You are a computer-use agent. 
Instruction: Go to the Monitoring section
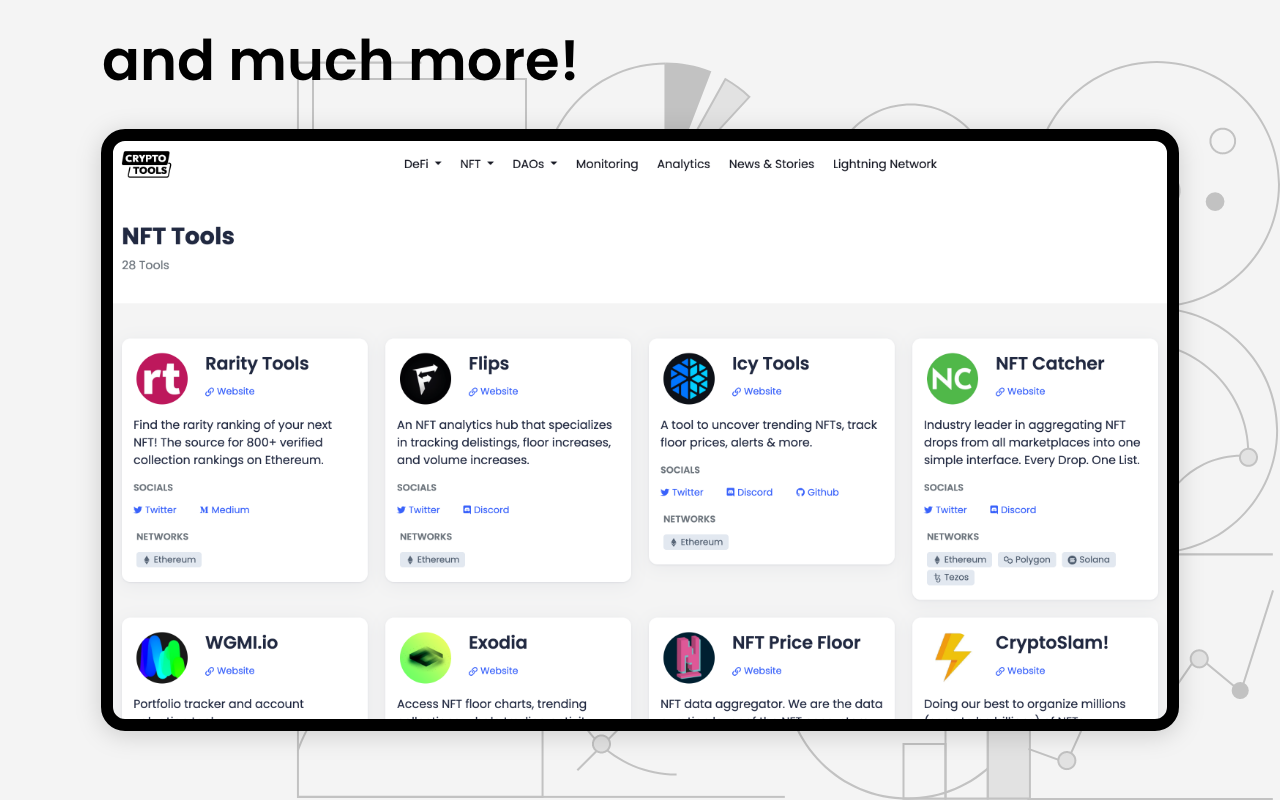tap(607, 164)
